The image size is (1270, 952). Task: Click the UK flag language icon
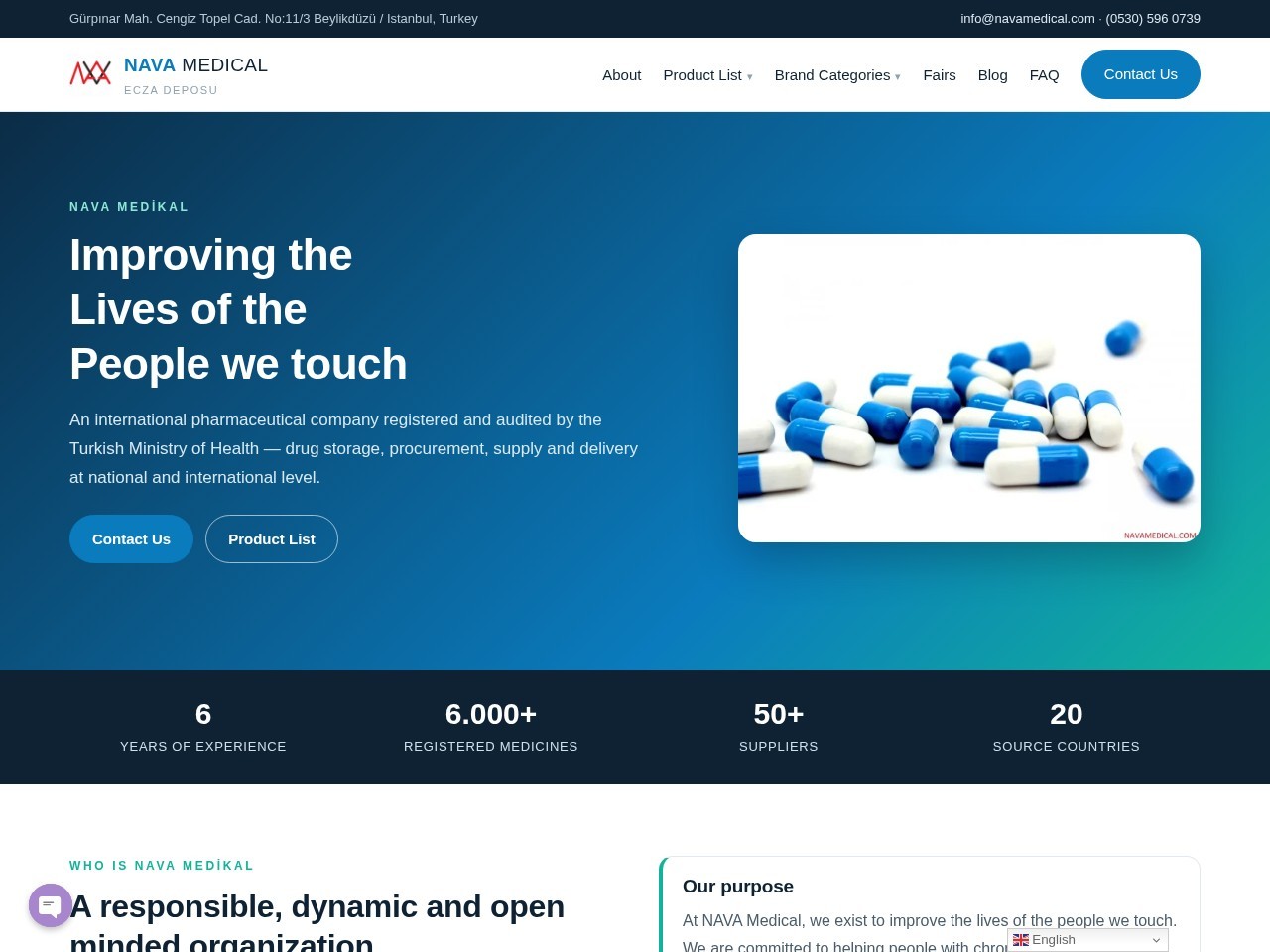(1020, 940)
